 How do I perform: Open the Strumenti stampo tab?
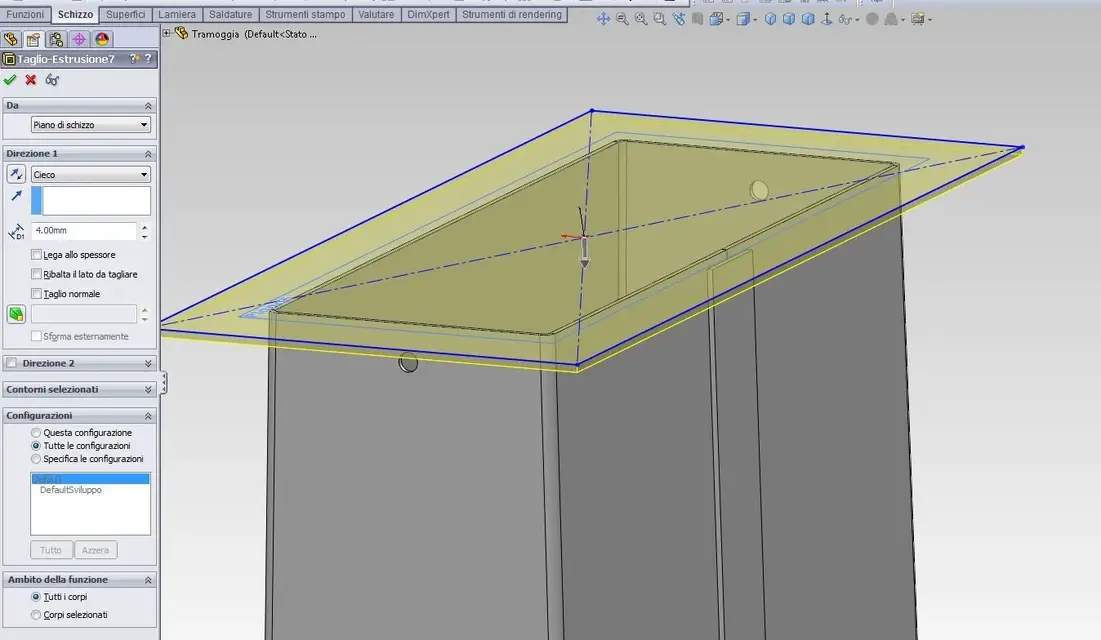(305, 14)
